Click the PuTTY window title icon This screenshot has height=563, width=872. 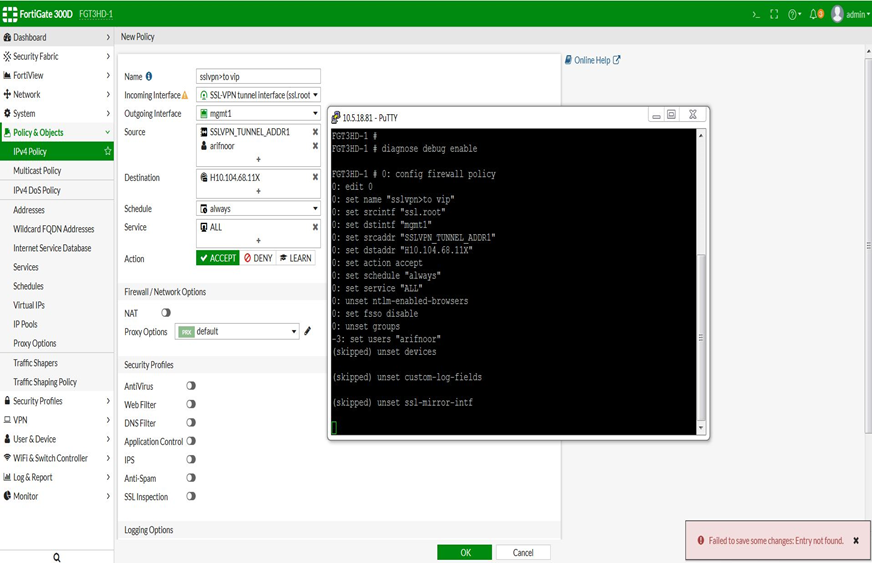pyautogui.click(x=336, y=117)
